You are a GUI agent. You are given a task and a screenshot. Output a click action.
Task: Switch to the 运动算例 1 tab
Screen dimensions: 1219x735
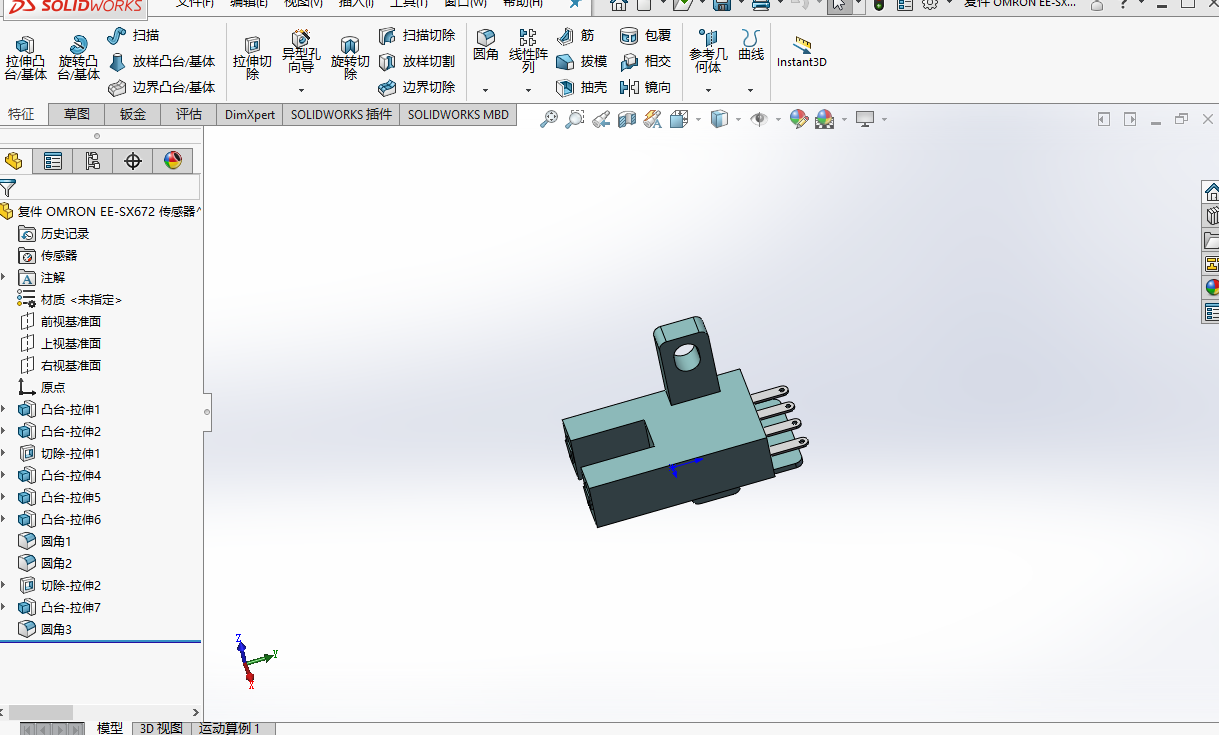(x=229, y=728)
